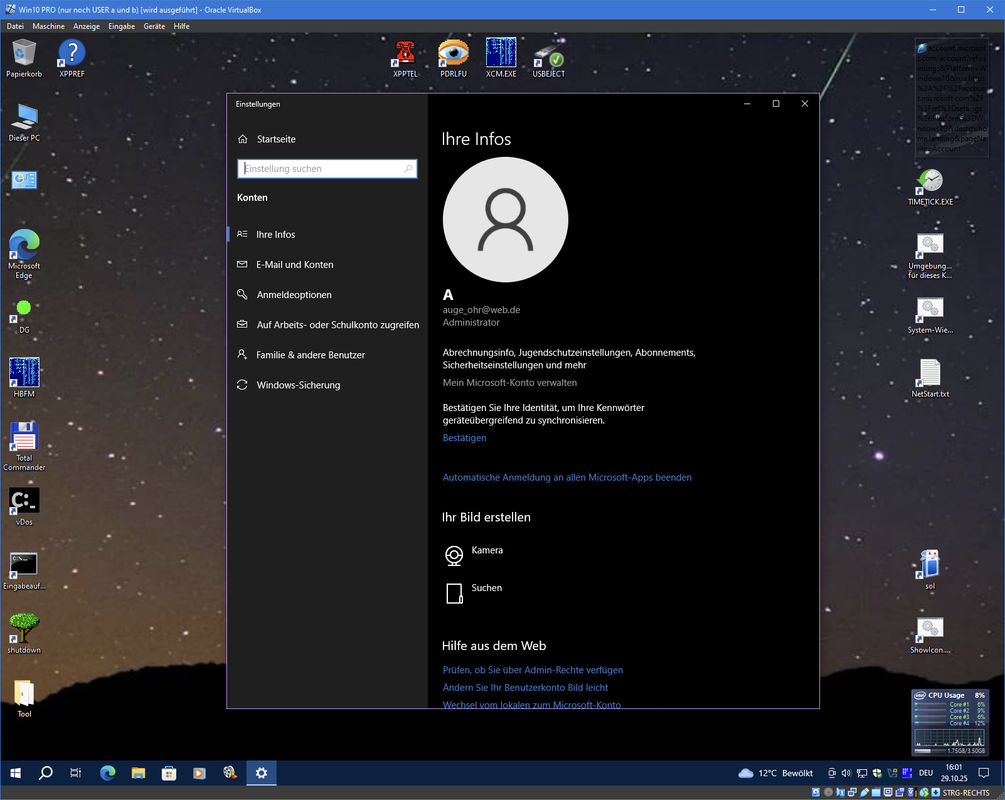Screen dimensions: 1005x800
Task: Open VirtualBox Datei menu
Action: point(15,26)
